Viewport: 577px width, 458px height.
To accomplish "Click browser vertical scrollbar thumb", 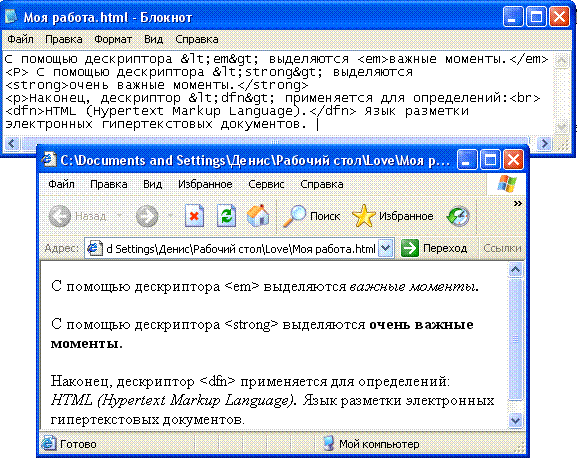I will coord(515,339).
